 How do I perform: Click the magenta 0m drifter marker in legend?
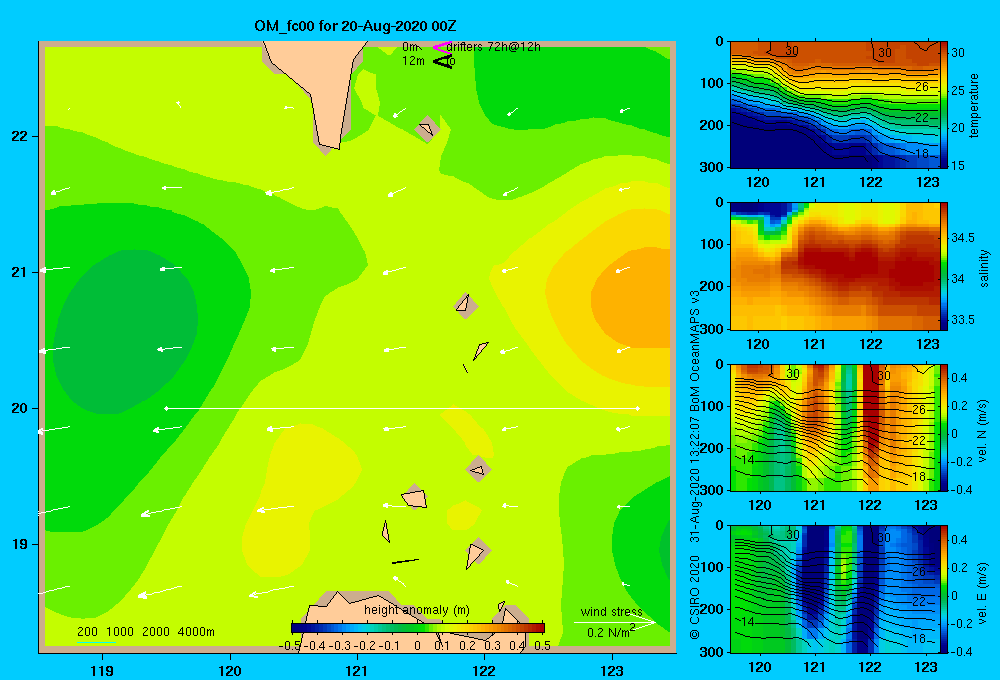[x=442, y=47]
